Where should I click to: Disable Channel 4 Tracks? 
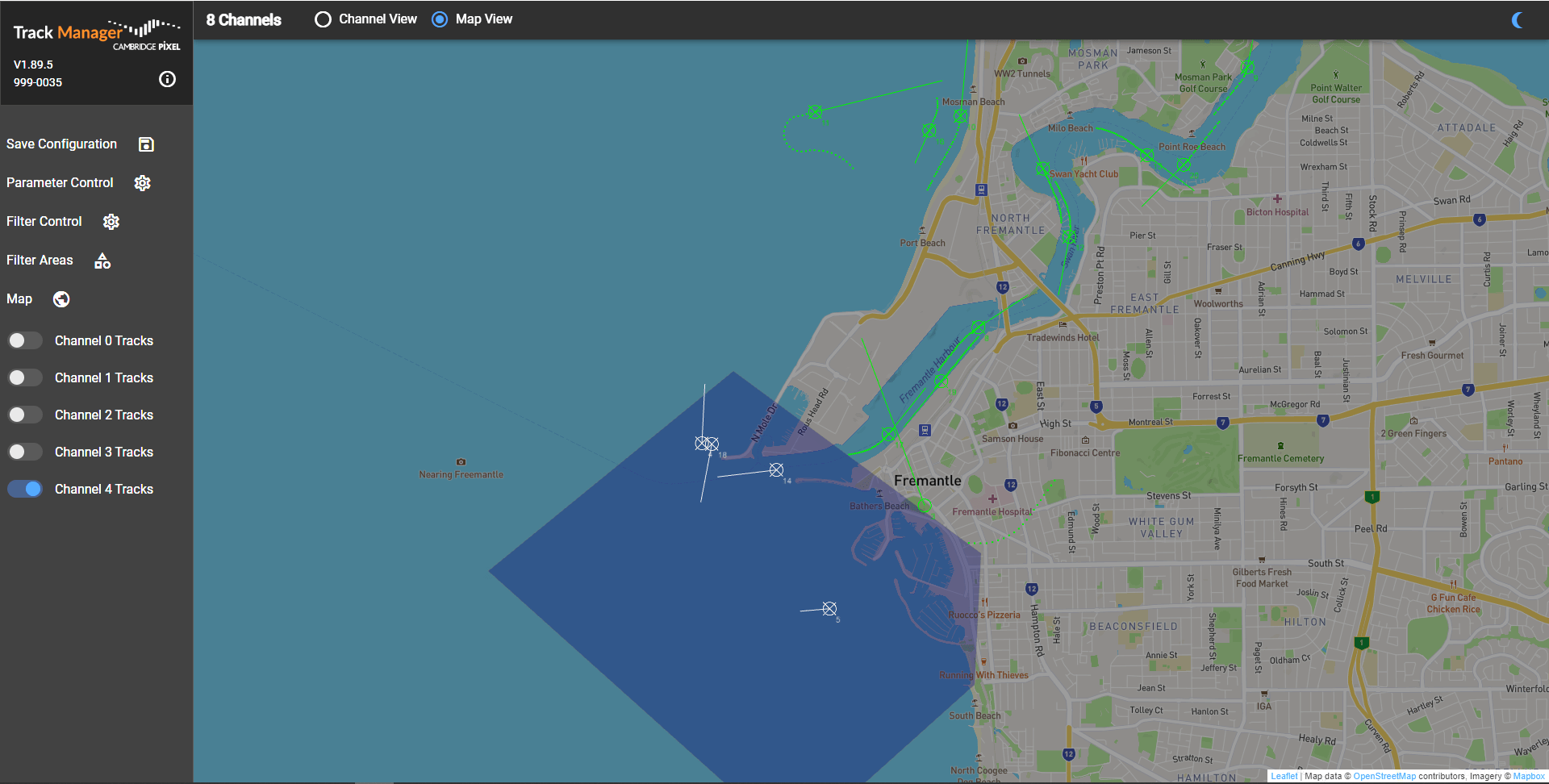click(x=25, y=489)
